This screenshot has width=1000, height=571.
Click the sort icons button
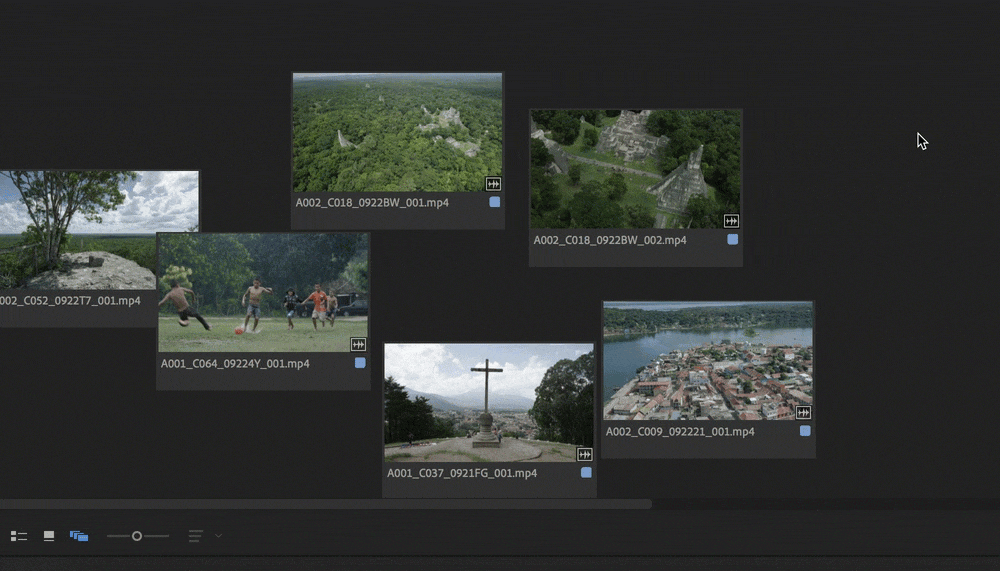[196, 536]
